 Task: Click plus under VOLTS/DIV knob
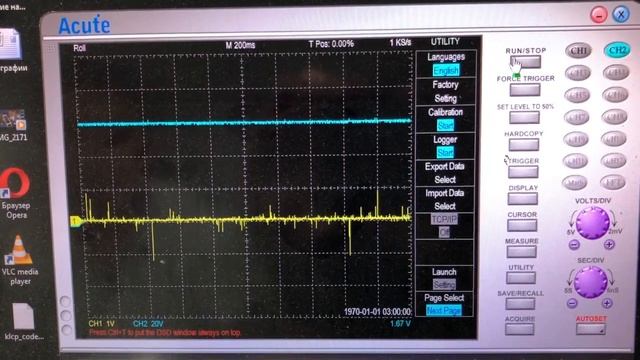pyautogui.click(x=609, y=244)
